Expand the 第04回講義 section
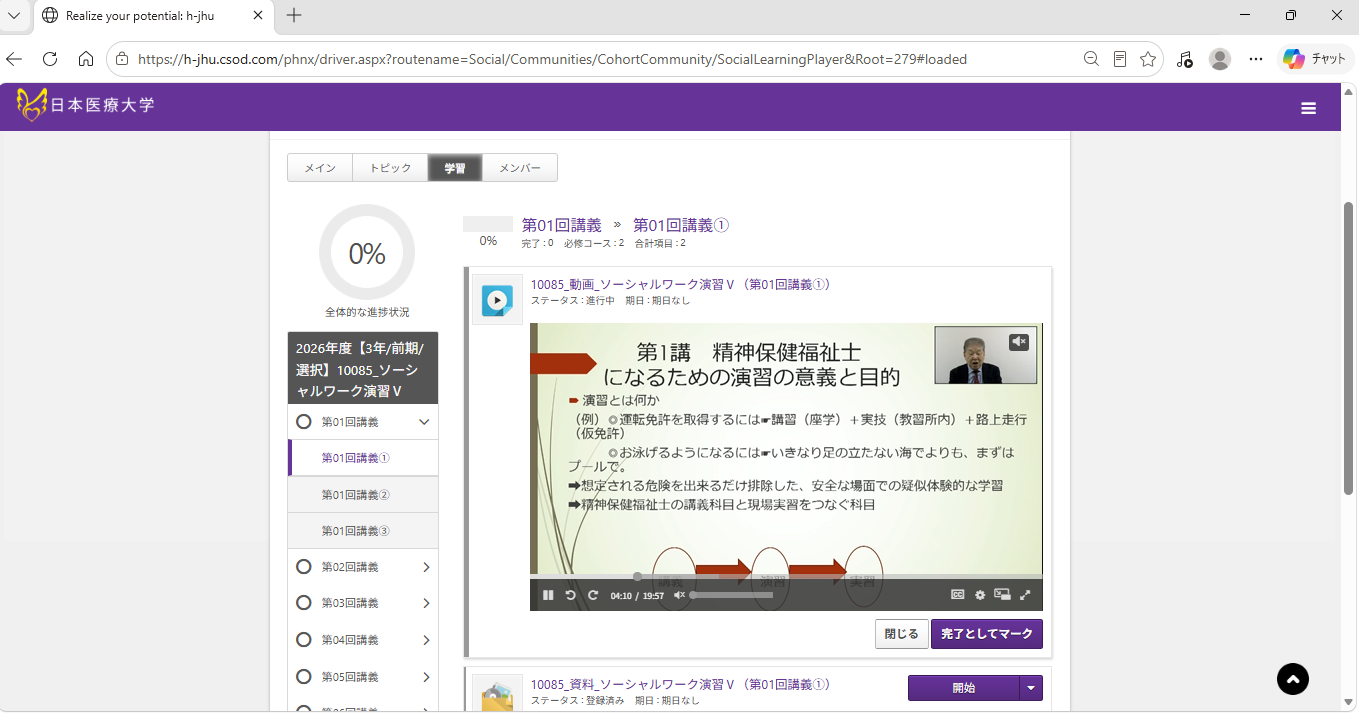This screenshot has width=1359, height=715. tap(426, 640)
